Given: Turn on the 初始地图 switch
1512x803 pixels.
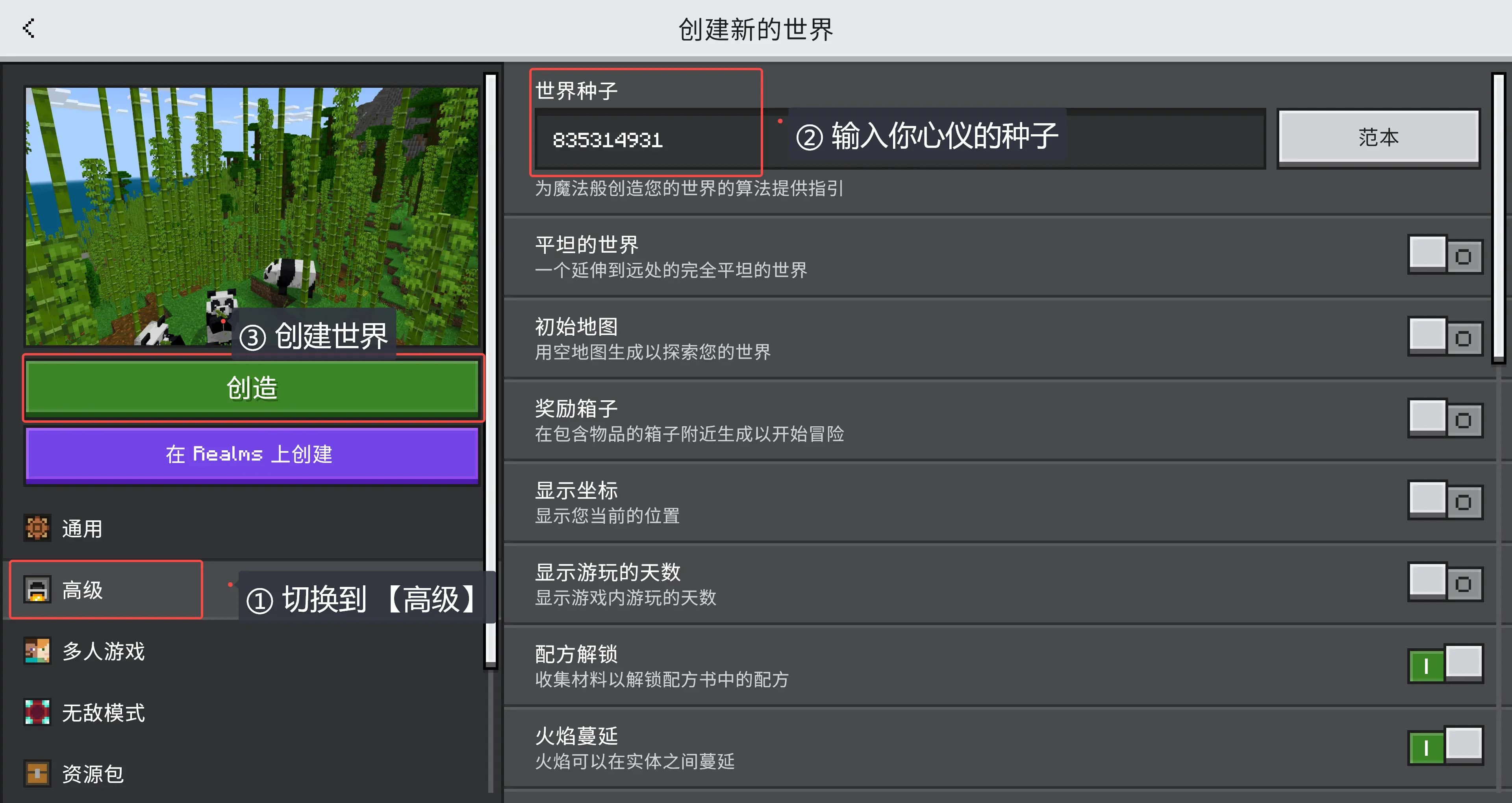Looking at the screenshot, I should (1445, 337).
